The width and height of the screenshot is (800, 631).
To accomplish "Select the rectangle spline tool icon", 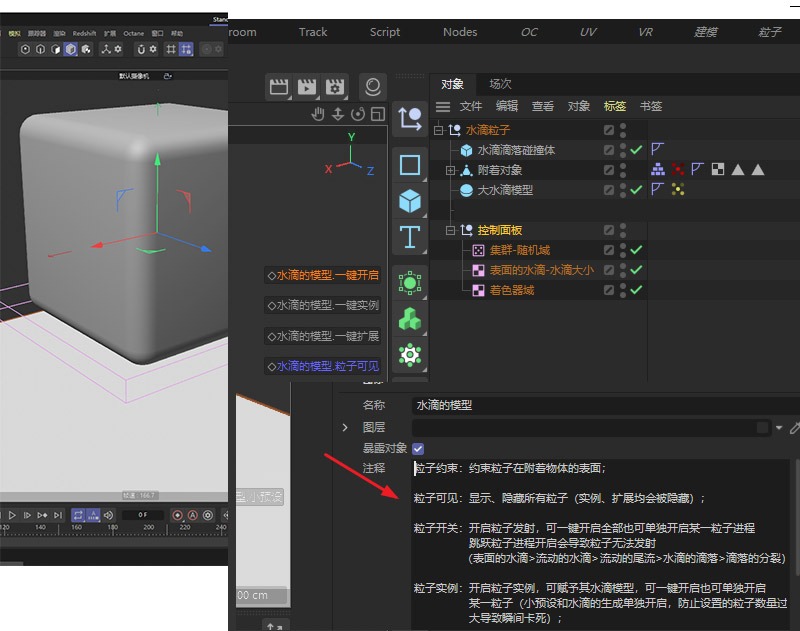I will coord(410,165).
